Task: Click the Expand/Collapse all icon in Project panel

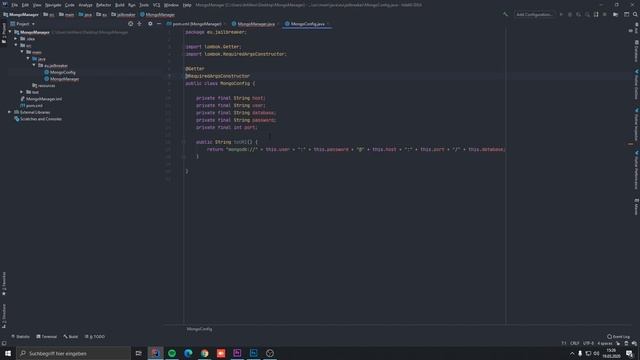Action: point(140,24)
